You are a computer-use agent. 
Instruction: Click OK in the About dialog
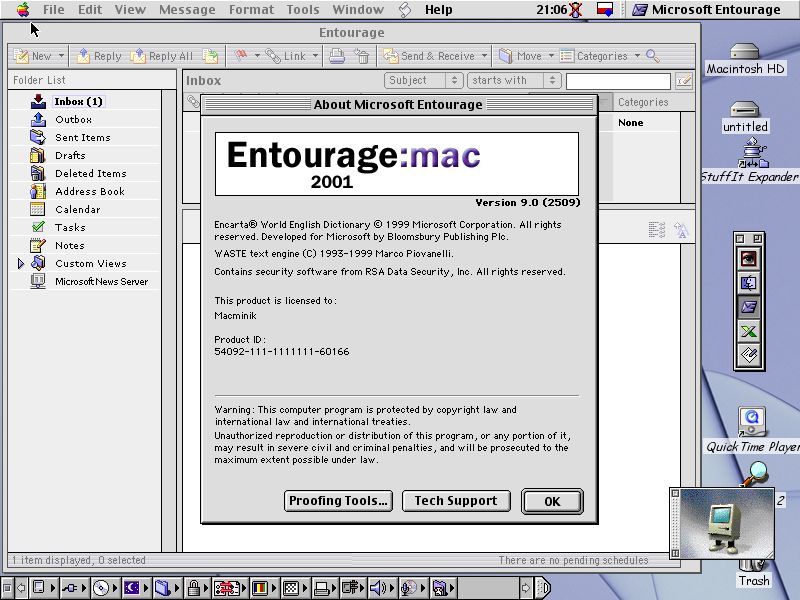click(552, 501)
